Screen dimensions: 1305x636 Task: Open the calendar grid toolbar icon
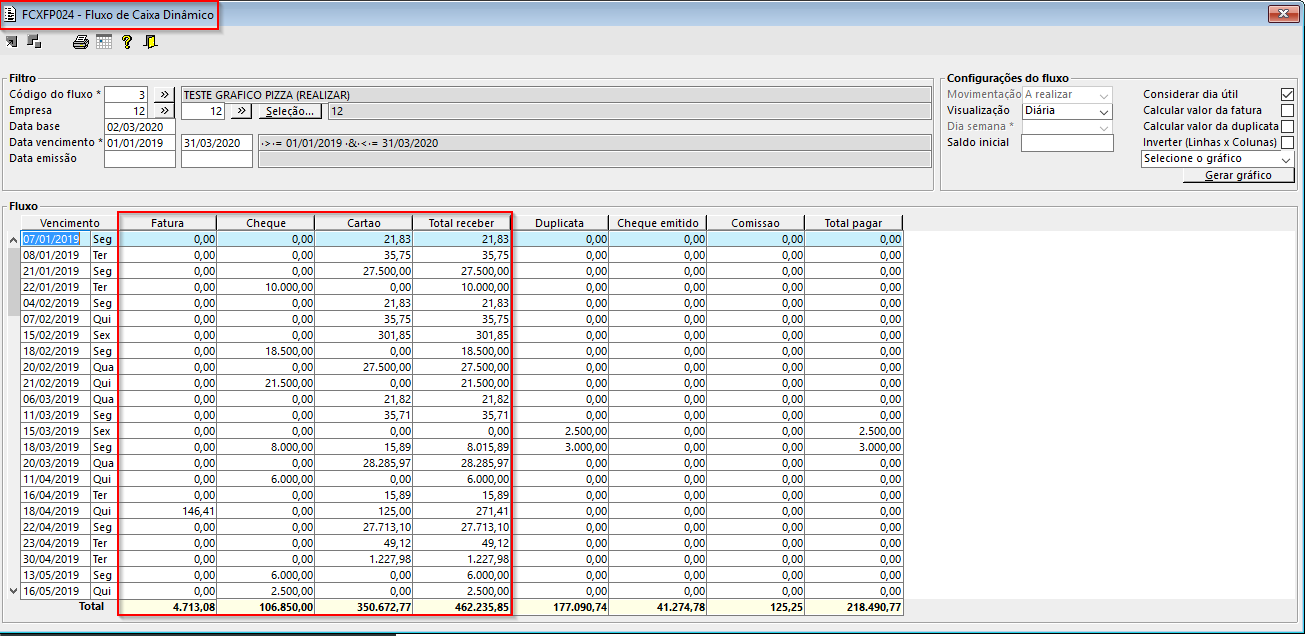pyautogui.click(x=104, y=42)
